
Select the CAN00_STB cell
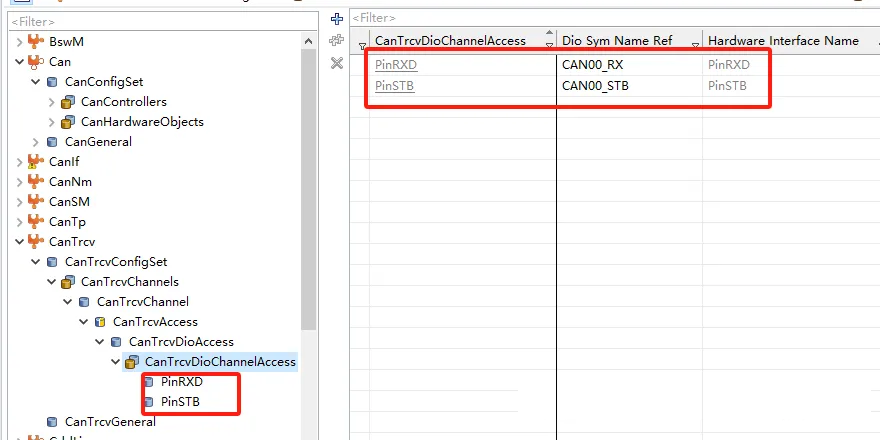[629, 86]
